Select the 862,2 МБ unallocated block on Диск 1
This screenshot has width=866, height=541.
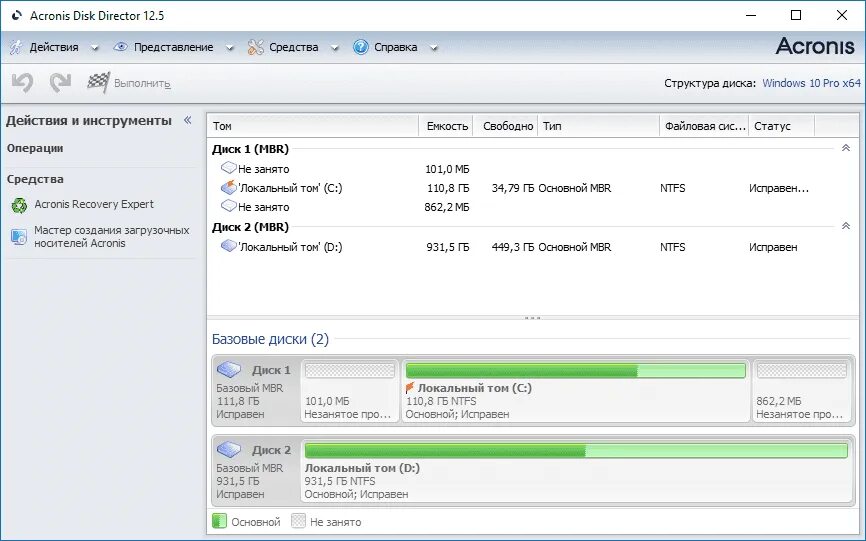click(802, 391)
